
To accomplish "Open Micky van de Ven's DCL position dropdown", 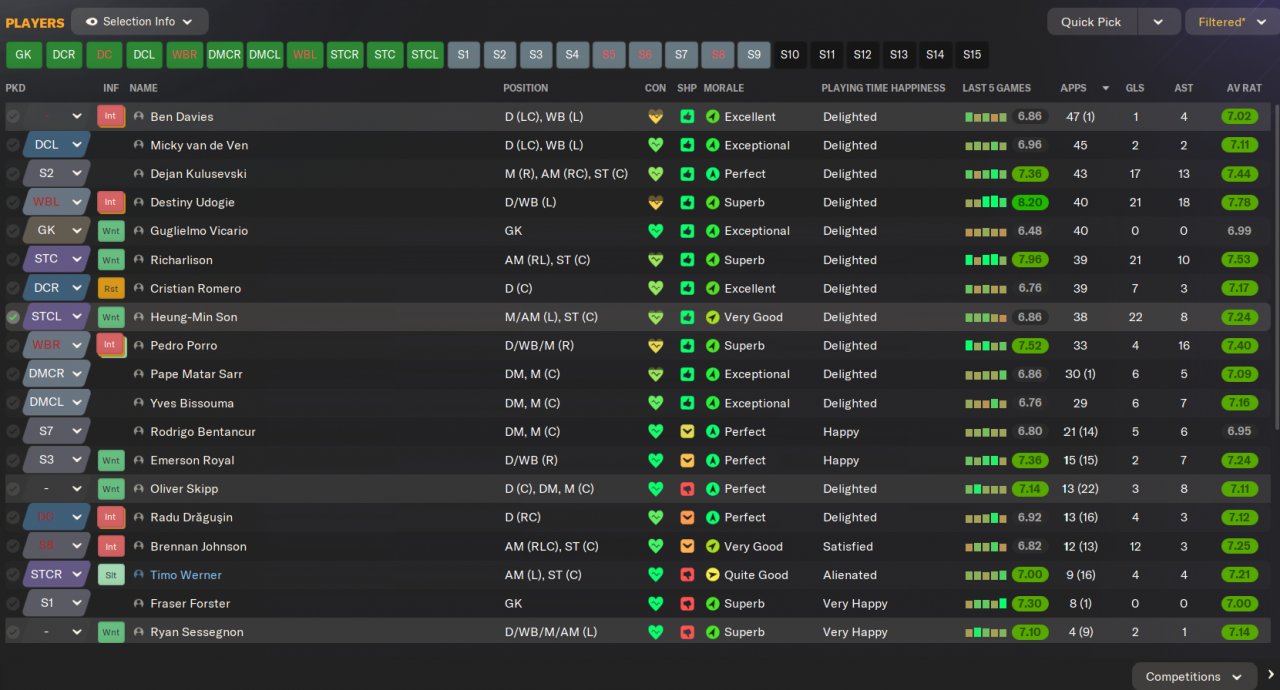I will pyautogui.click(x=55, y=145).
